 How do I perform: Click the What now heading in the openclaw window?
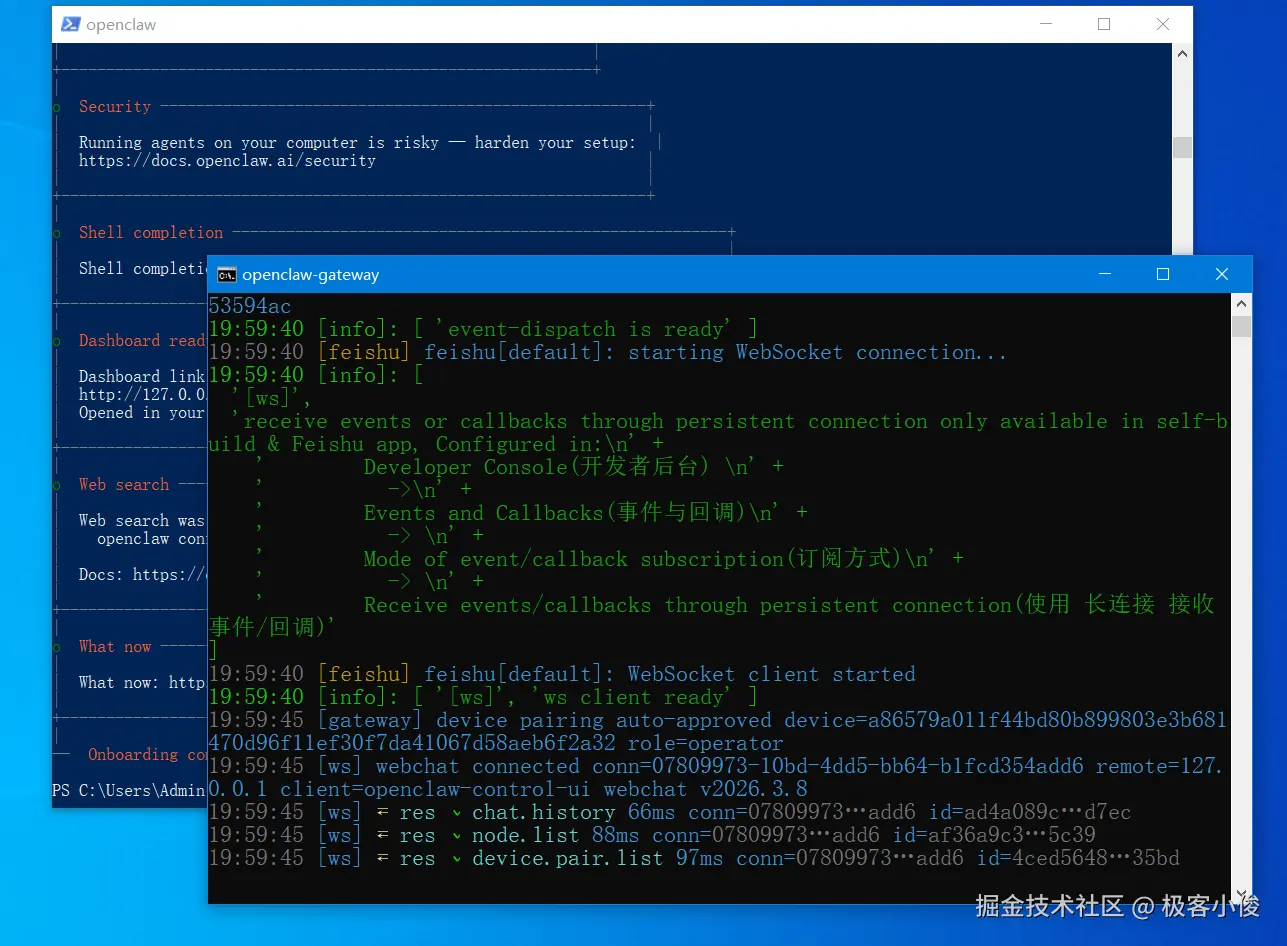pyautogui.click(x=115, y=647)
